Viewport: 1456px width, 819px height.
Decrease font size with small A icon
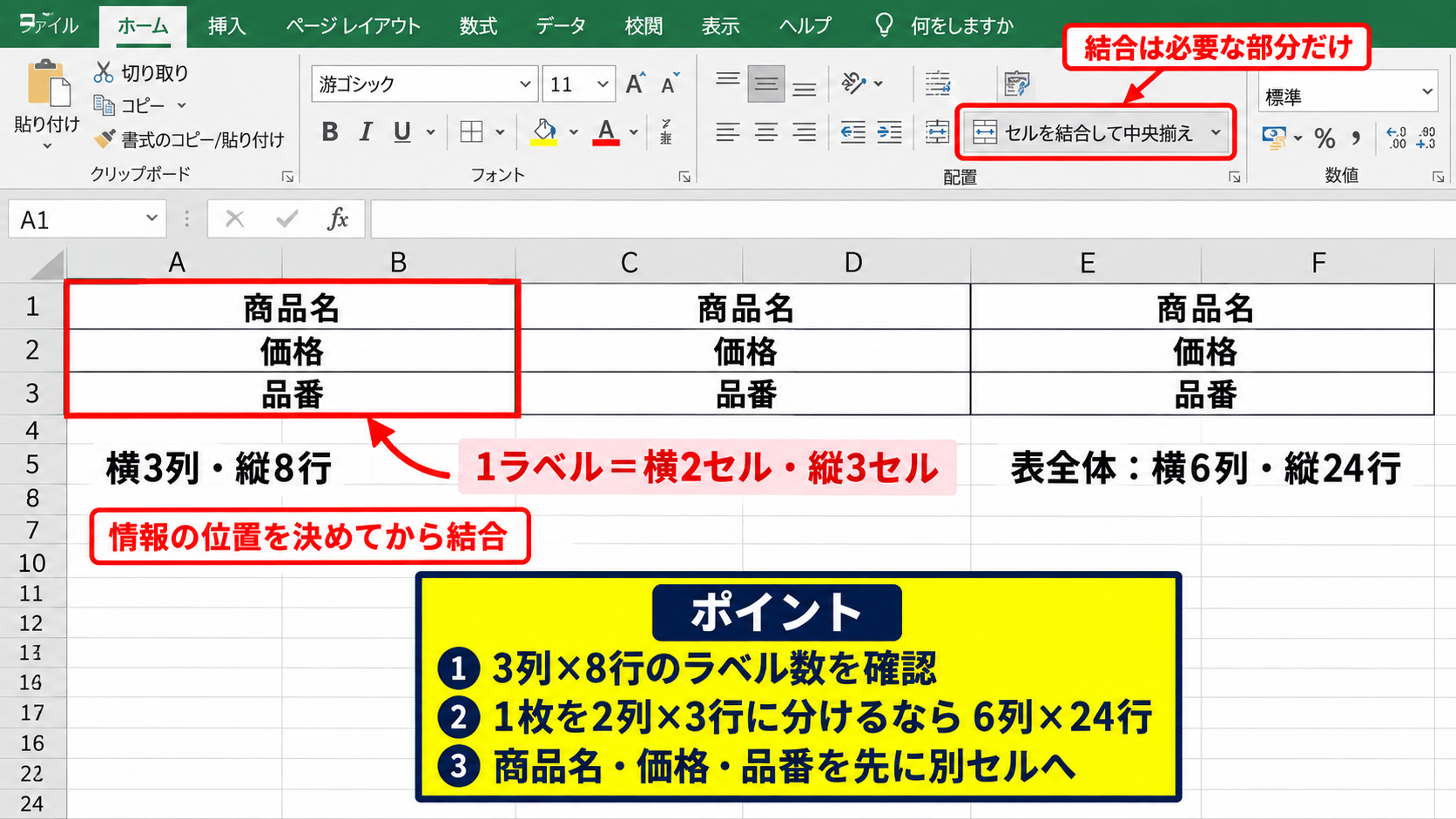tap(670, 84)
